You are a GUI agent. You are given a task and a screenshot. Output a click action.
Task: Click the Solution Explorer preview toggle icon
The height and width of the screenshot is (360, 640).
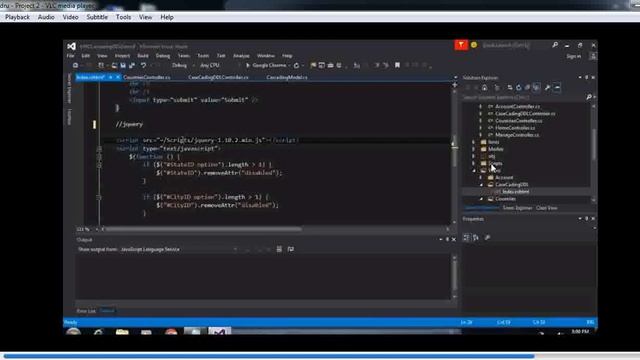(557, 87)
